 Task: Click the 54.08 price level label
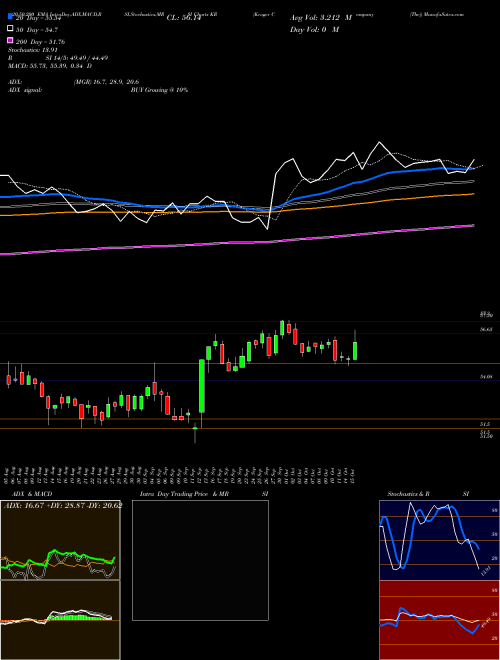pos(486,377)
